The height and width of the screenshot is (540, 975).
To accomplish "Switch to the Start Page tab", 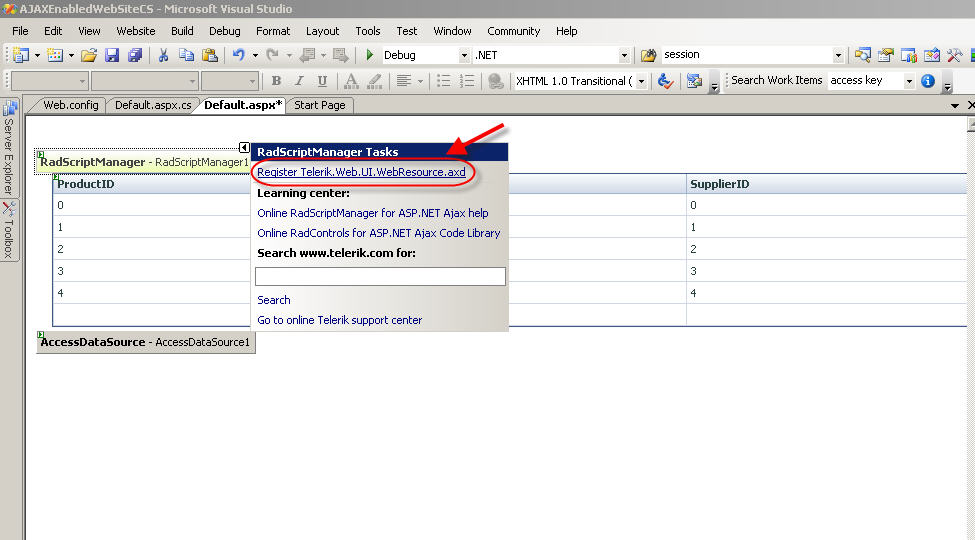I will tap(320, 105).
